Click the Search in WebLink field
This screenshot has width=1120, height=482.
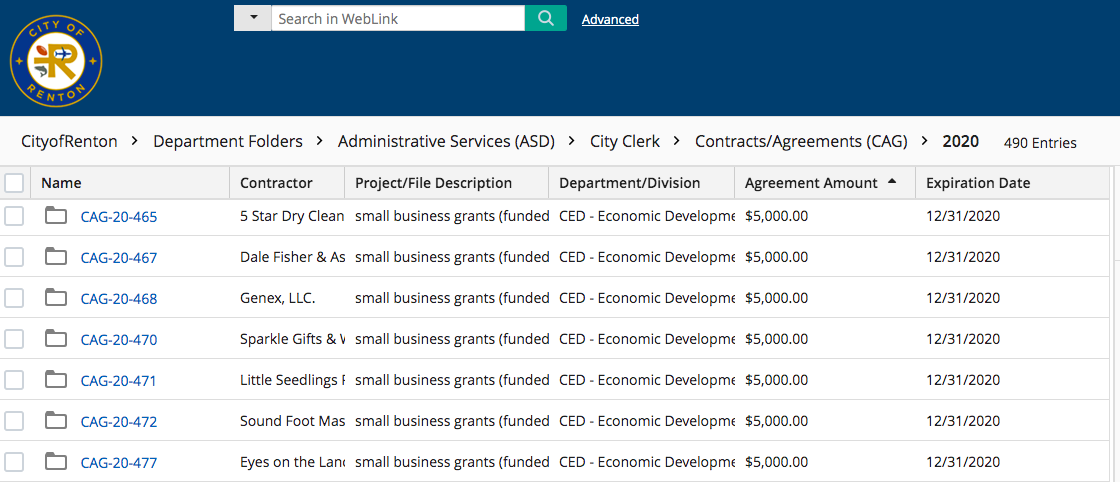point(397,18)
